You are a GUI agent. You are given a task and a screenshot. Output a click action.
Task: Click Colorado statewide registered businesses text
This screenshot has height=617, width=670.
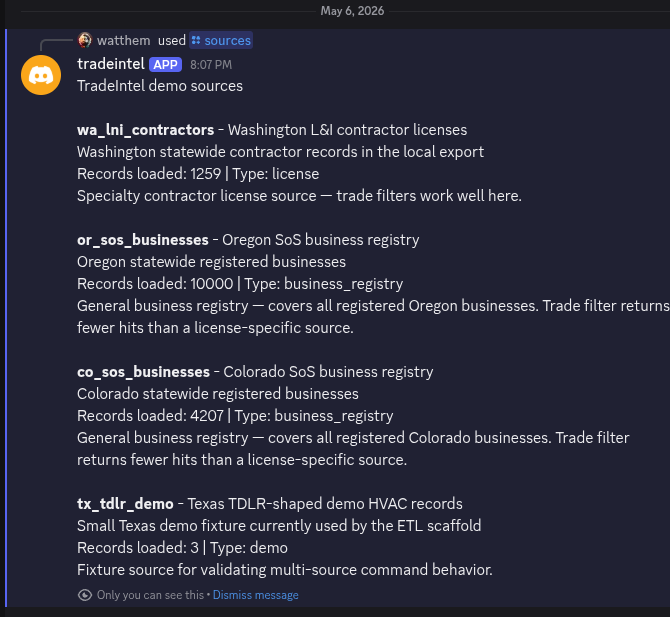[x=218, y=394]
